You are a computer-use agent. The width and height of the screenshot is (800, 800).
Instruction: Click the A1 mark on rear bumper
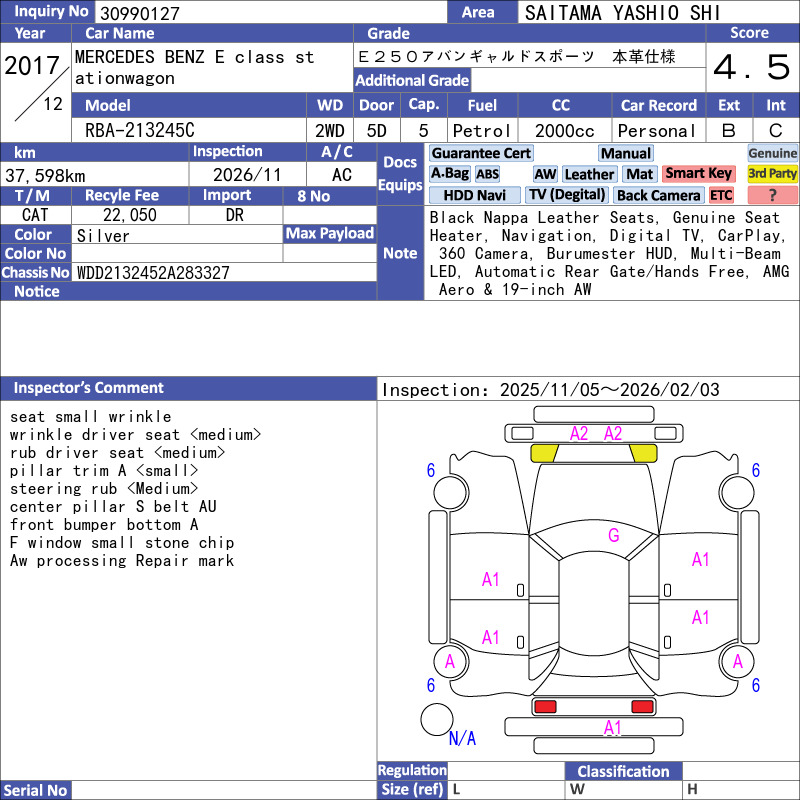(612, 729)
